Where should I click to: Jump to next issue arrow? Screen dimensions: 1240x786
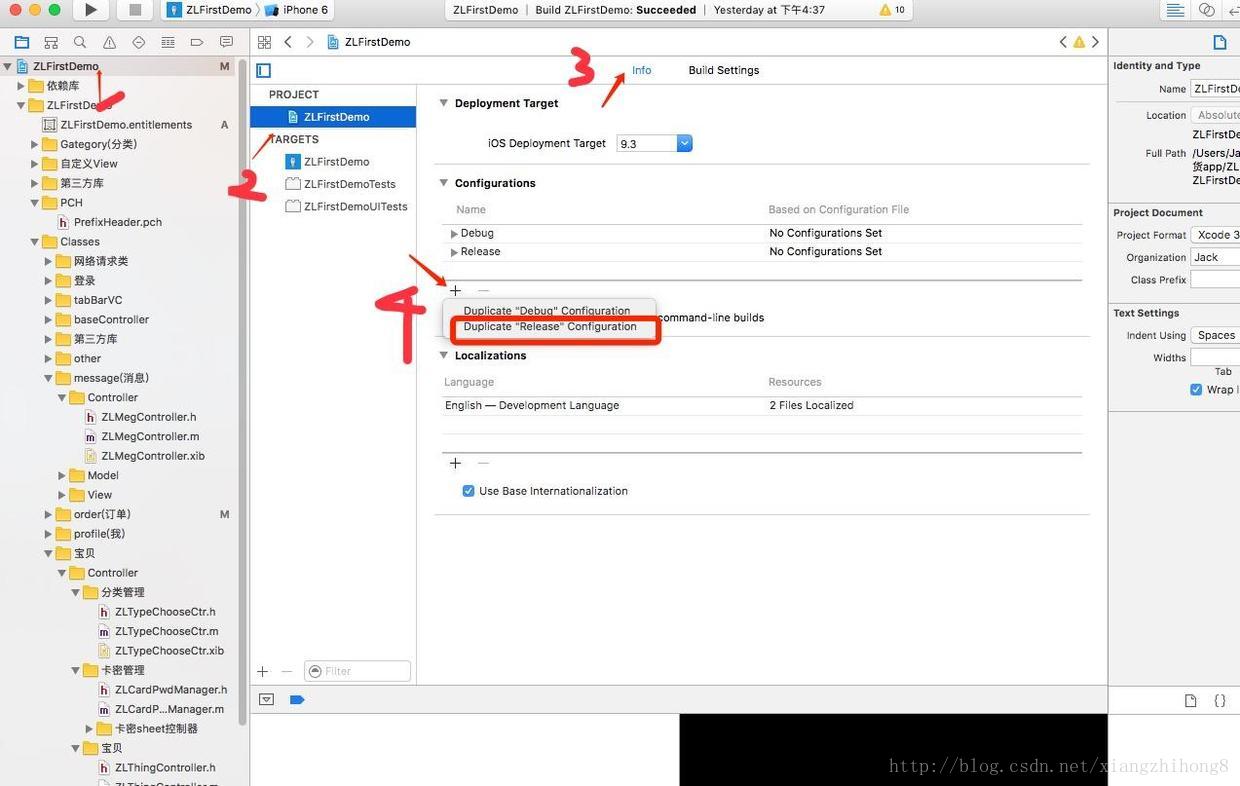[x=1095, y=42]
